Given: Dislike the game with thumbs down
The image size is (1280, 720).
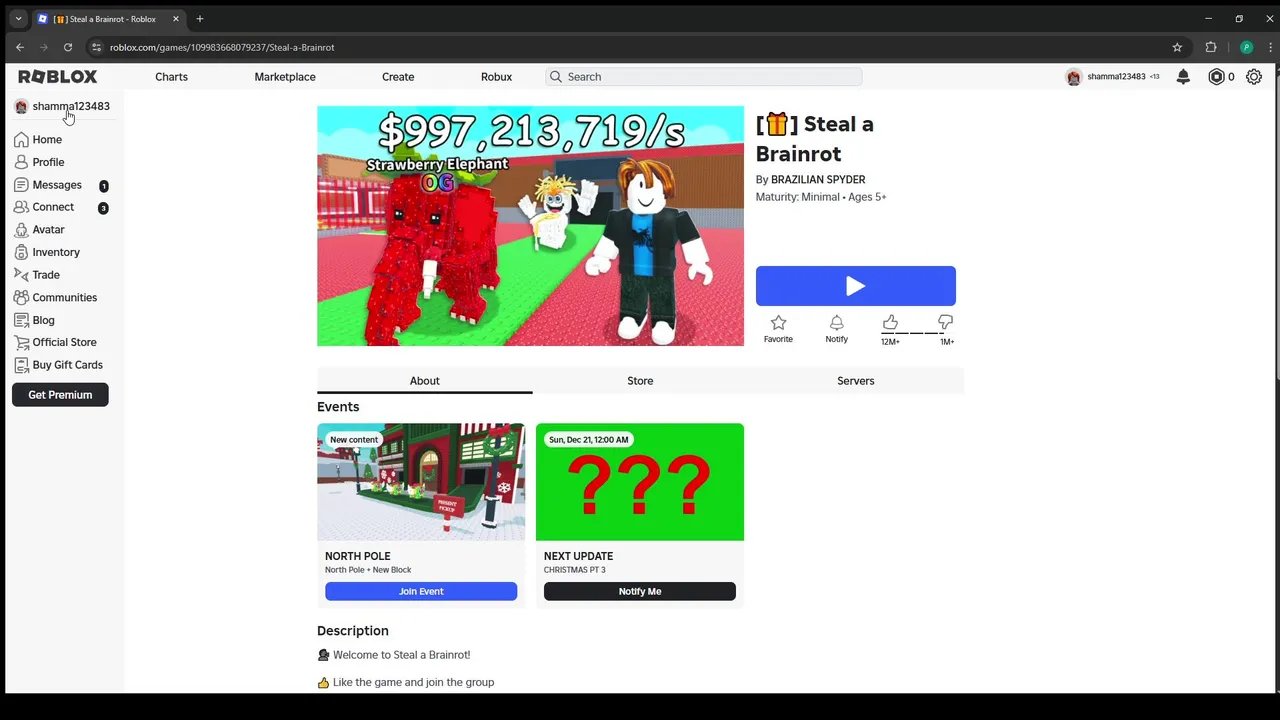Looking at the screenshot, I should click(x=945, y=322).
